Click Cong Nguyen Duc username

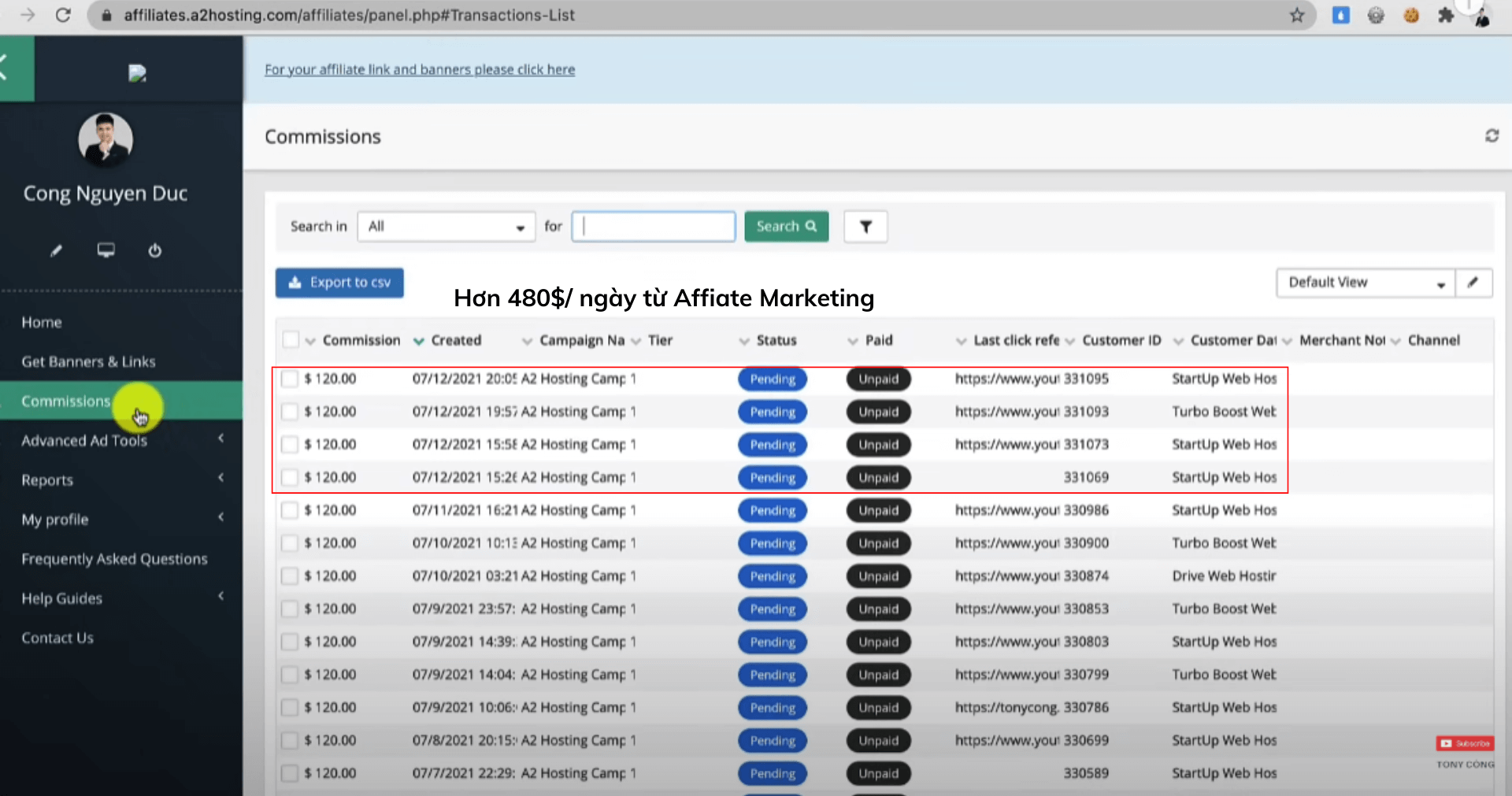[x=106, y=194]
